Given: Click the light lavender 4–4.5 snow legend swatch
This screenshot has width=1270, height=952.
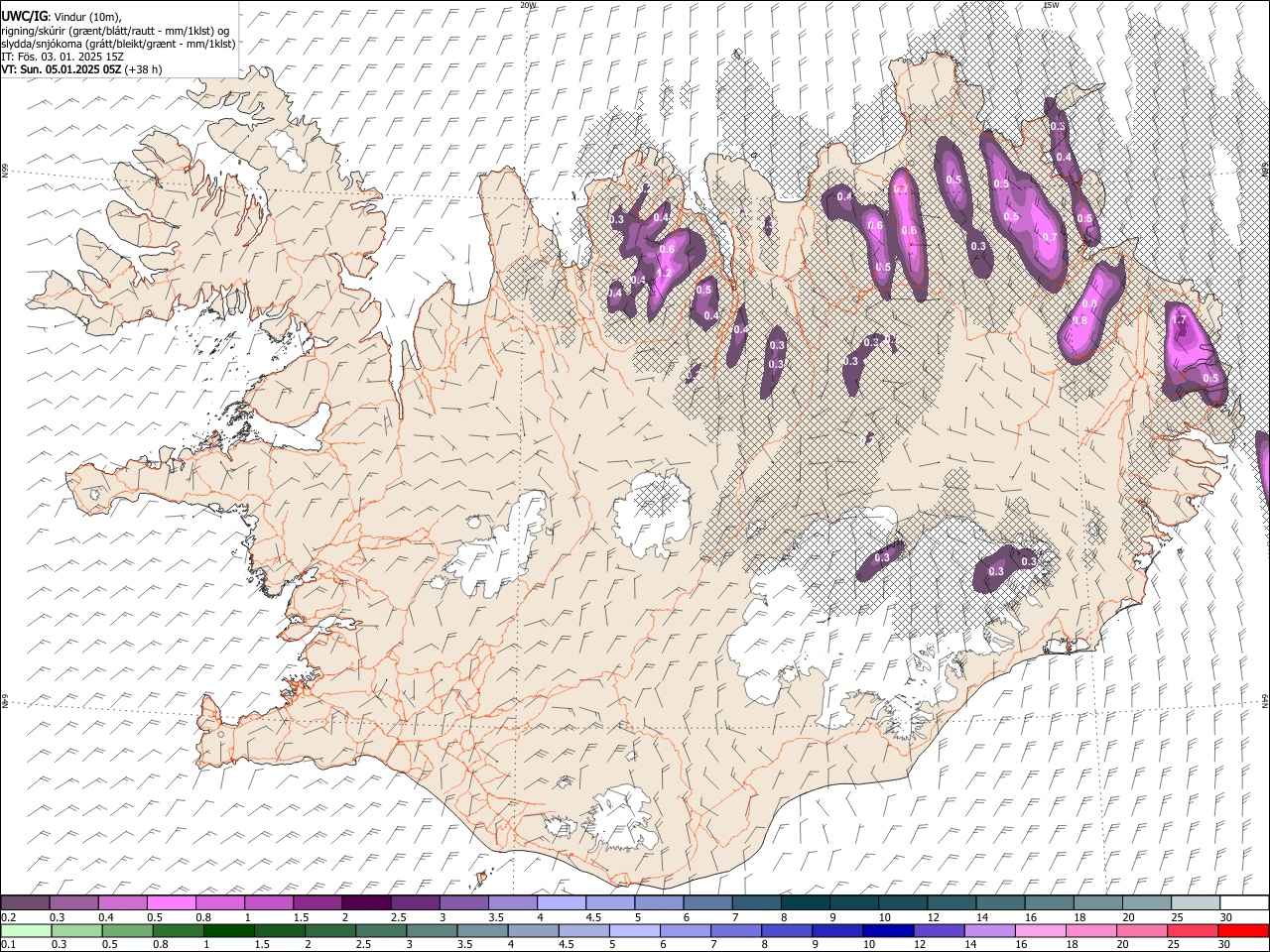Looking at the screenshot, I should pyautogui.click(x=562, y=903).
